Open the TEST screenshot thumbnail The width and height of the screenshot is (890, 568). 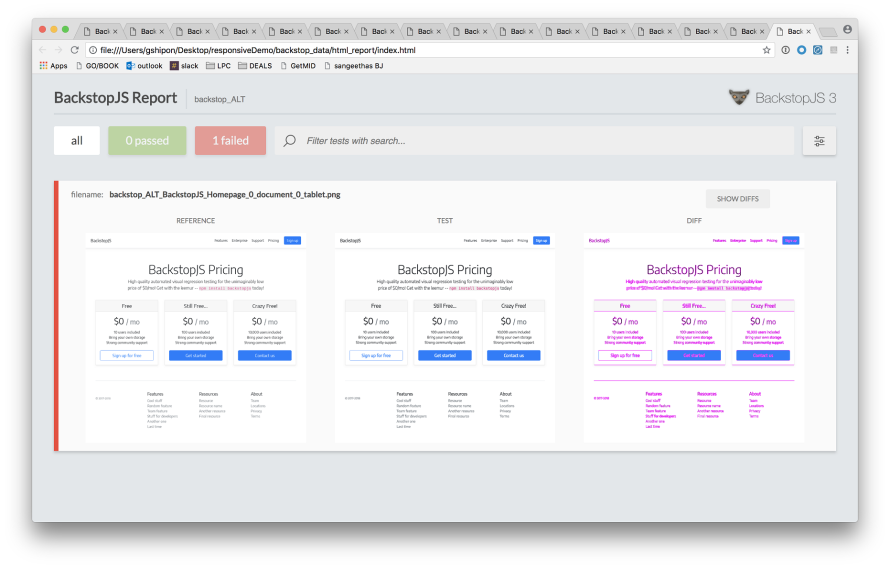coord(445,337)
